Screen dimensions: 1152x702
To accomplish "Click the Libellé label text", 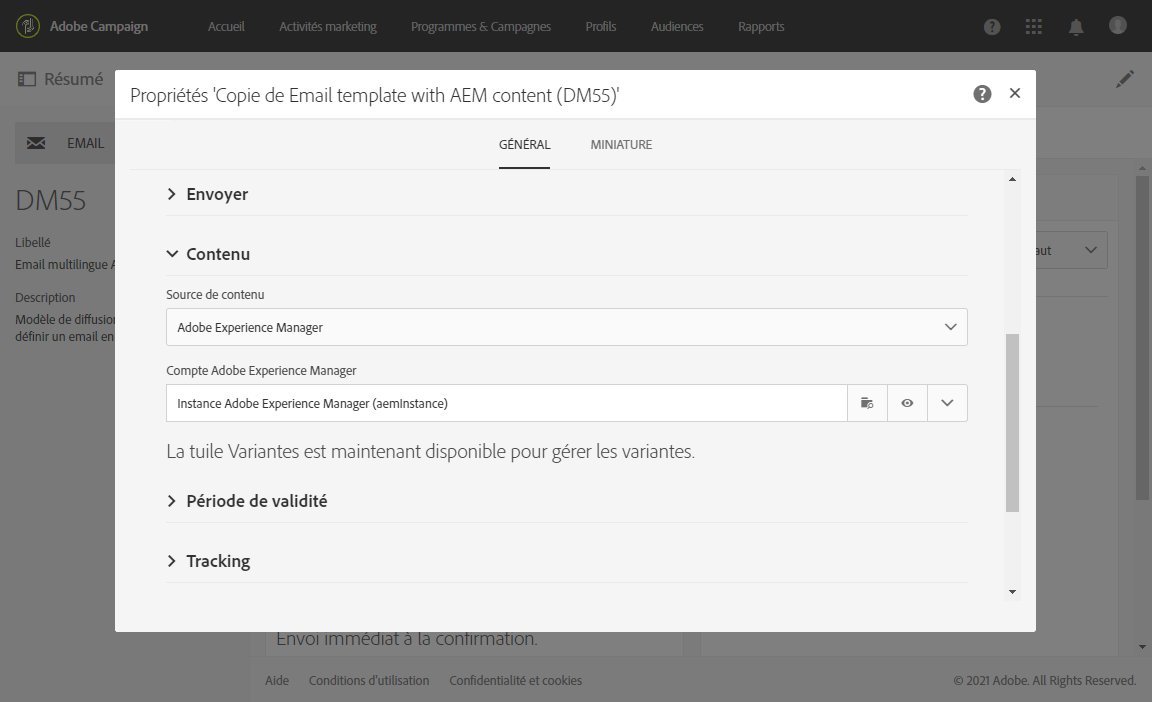I will [33, 242].
